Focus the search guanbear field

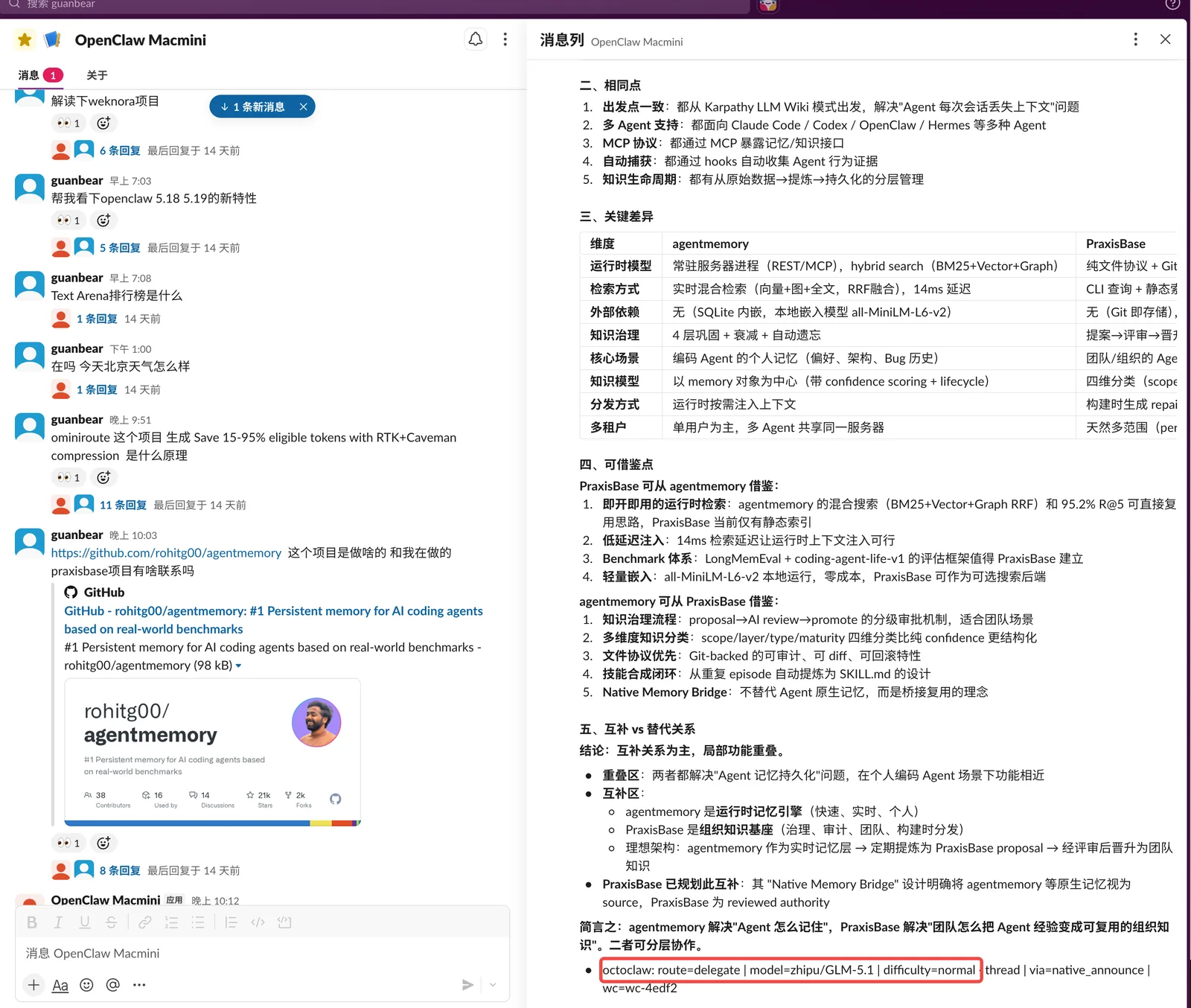pyautogui.click(x=376, y=4)
